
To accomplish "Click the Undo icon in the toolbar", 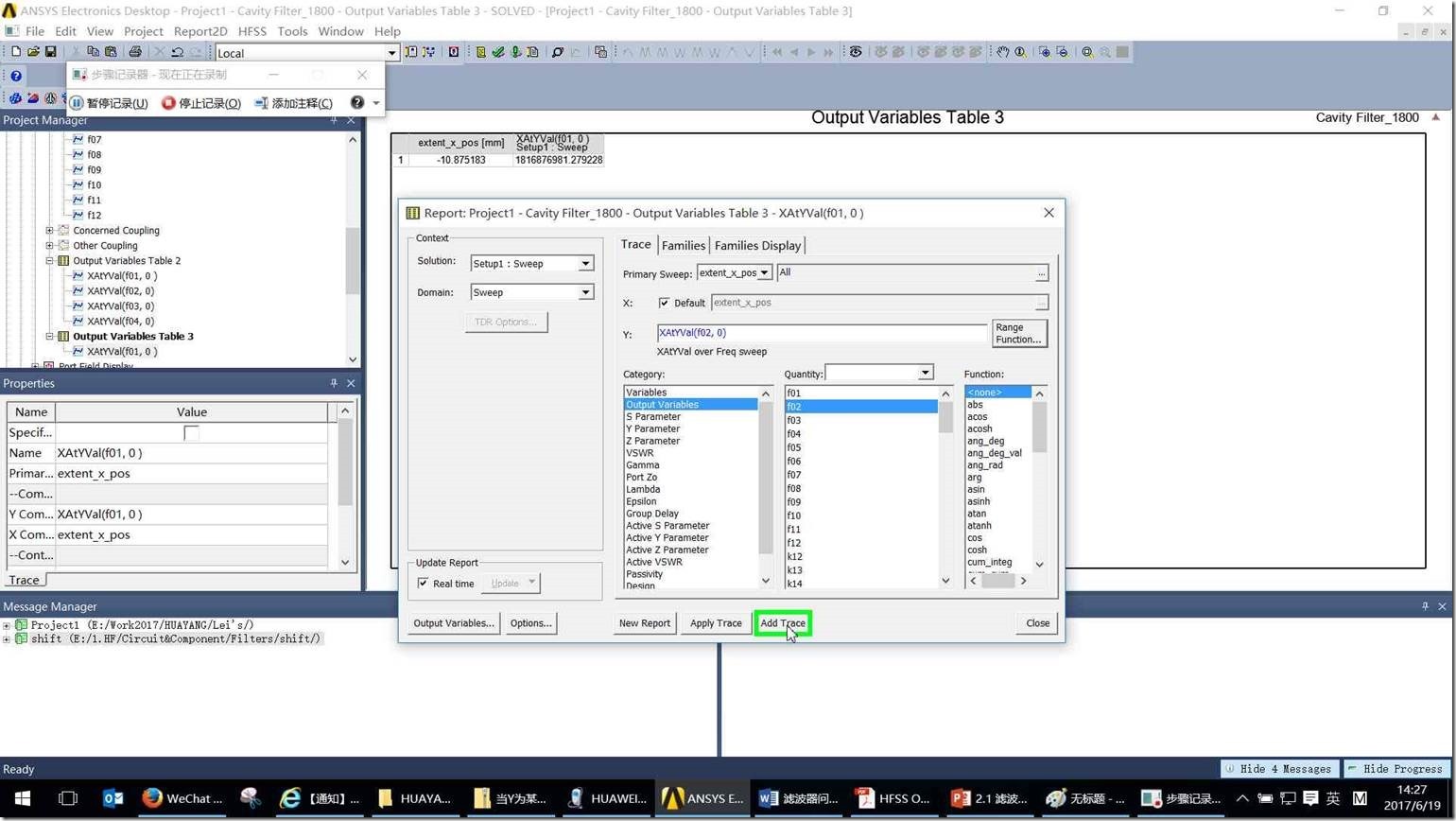I will point(177,52).
